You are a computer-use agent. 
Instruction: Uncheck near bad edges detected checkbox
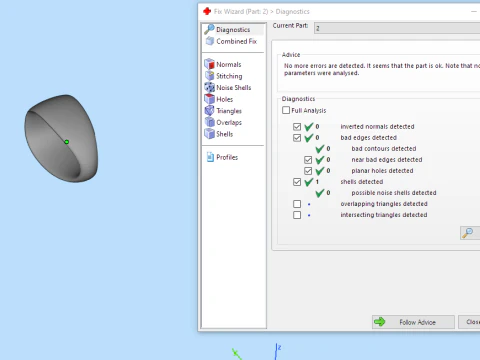[x=308, y=160]
